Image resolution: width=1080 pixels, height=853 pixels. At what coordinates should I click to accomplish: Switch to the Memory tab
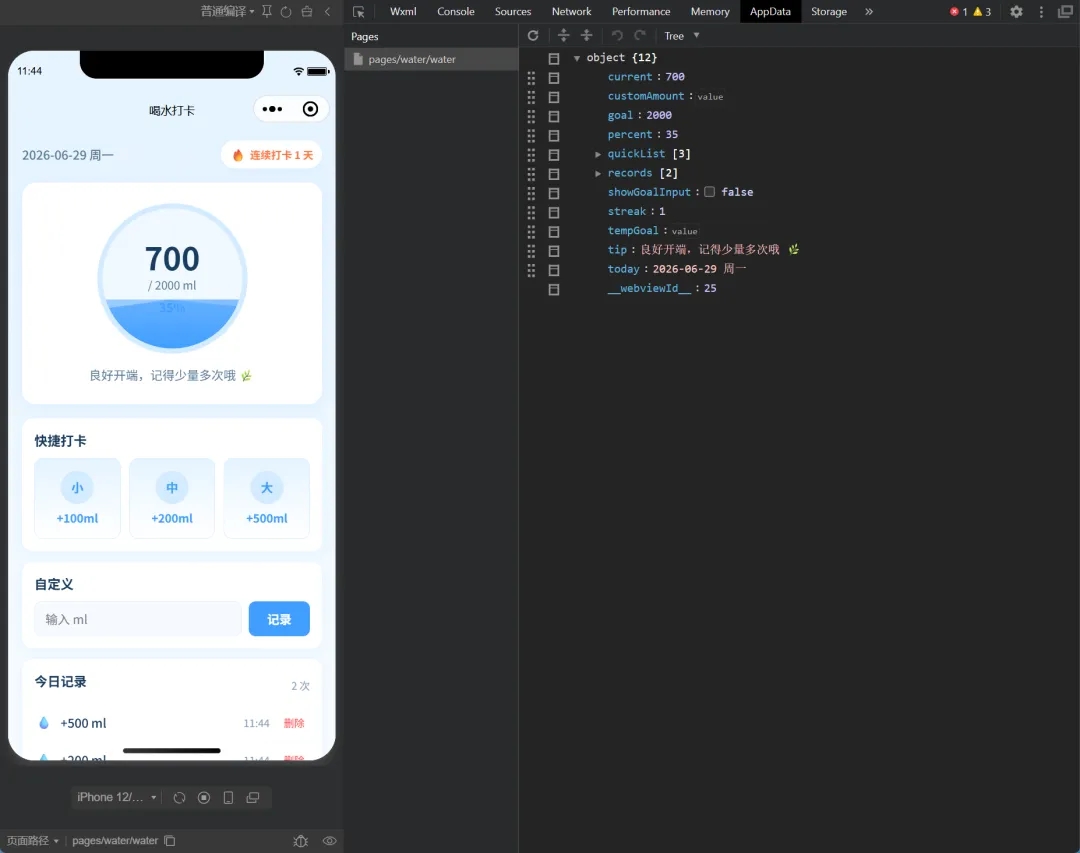(710, 12)
